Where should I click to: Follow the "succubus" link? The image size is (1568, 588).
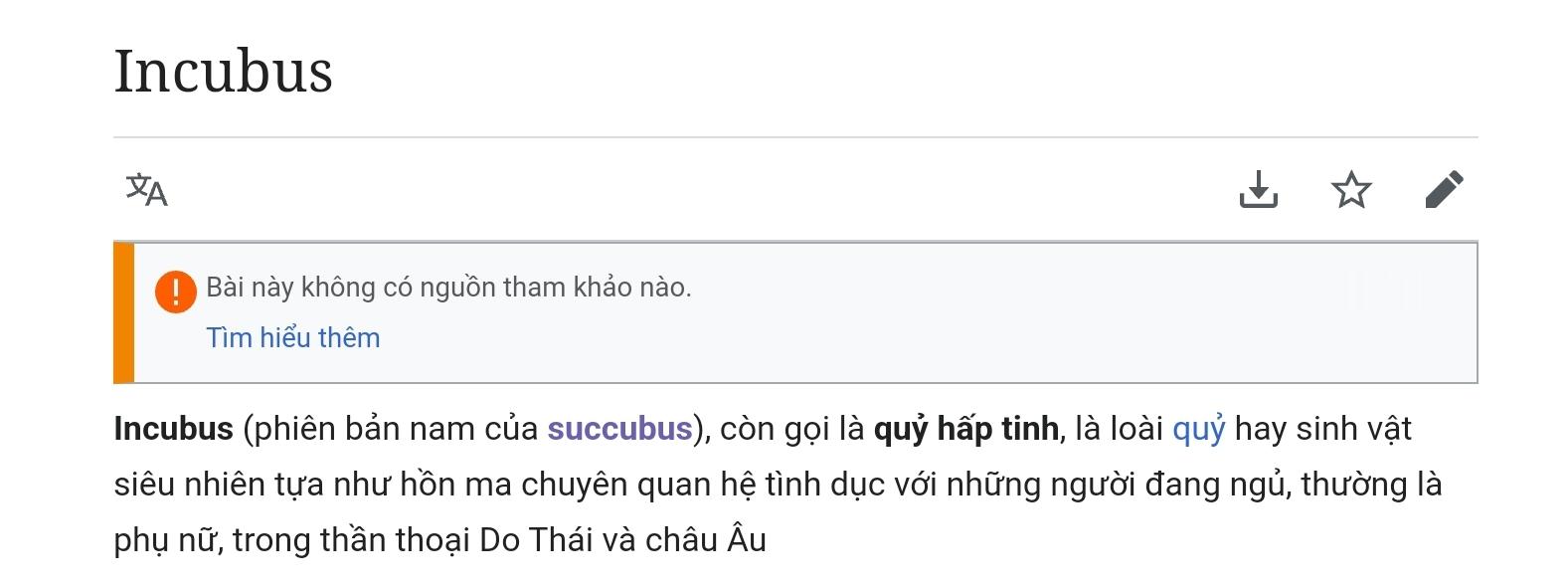619,429
